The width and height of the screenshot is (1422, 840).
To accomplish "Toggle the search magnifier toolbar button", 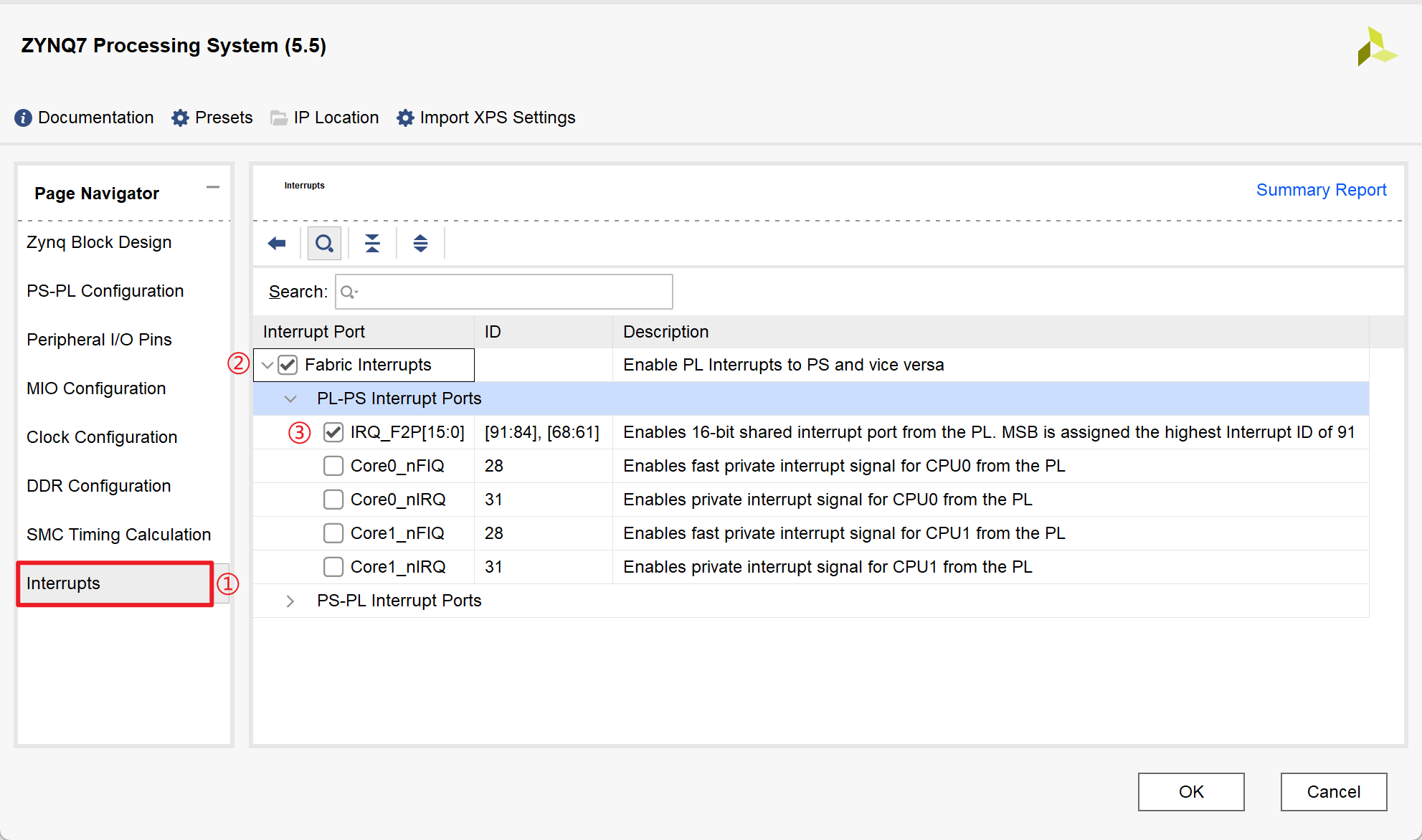I will pyautogui.click(x=324, y=244).
